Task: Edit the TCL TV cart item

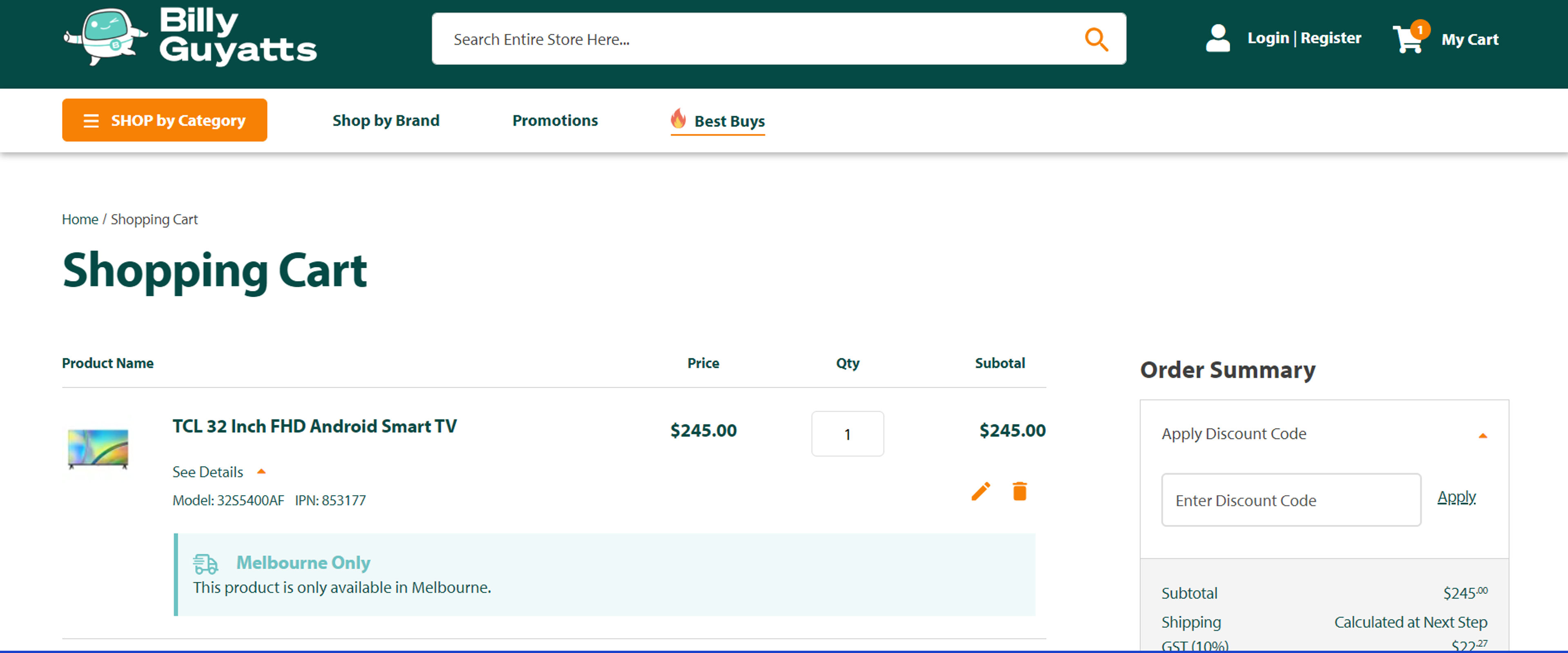Action: pyautogui.click(x=980, y=491)
